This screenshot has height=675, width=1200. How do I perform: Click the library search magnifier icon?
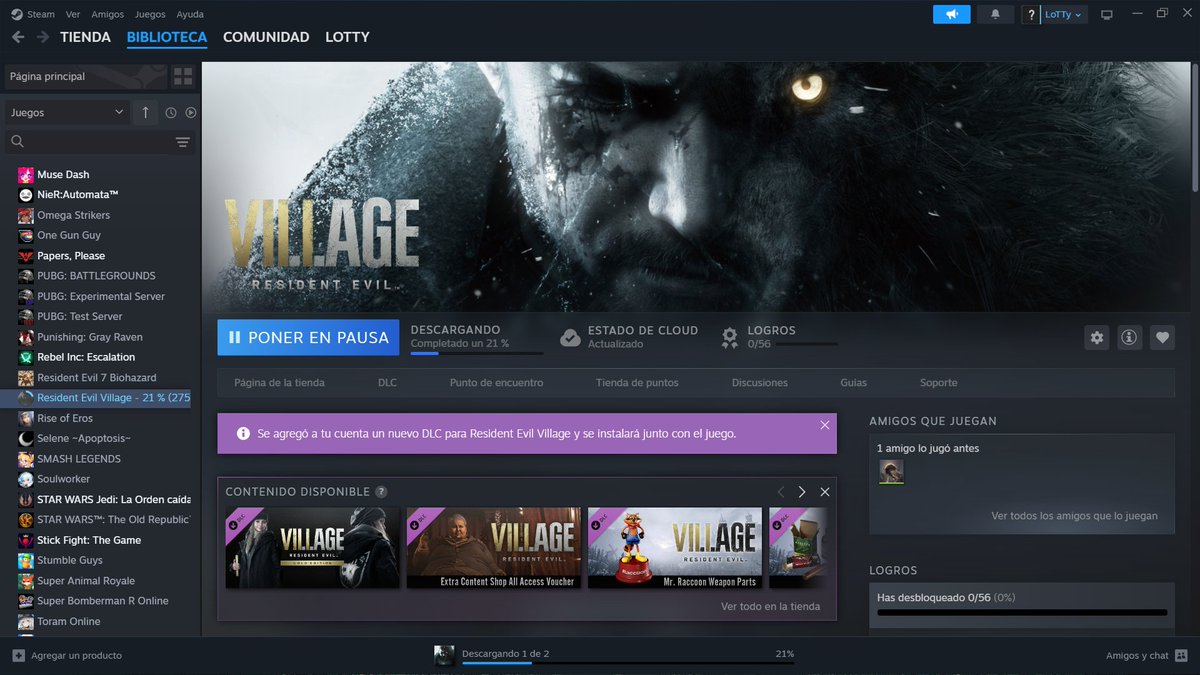coord(17,142)
